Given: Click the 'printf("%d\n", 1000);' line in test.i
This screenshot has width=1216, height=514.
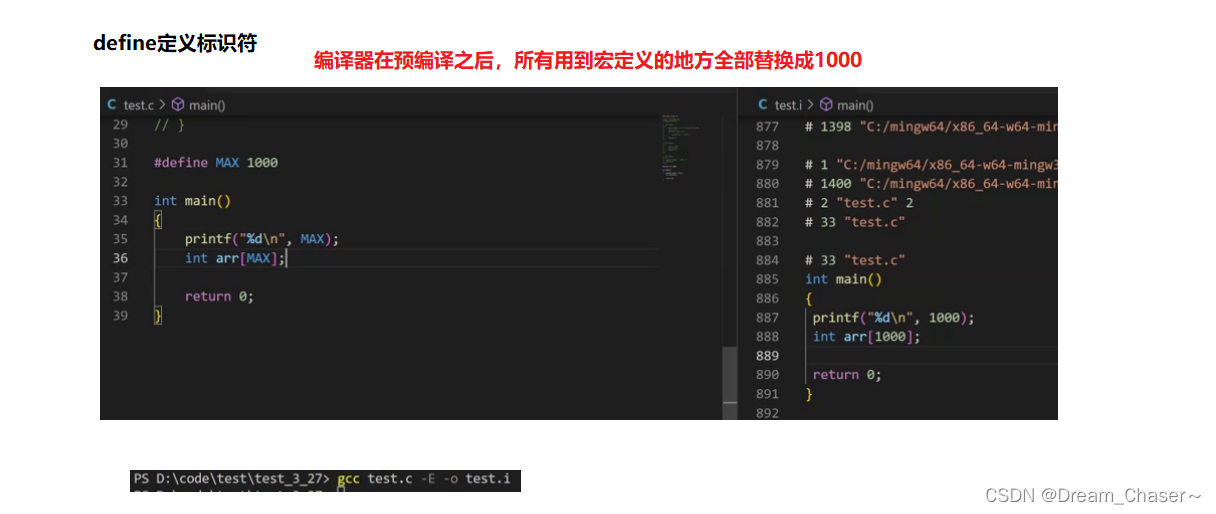Looking at the screenshot, I should pos(893,317).
